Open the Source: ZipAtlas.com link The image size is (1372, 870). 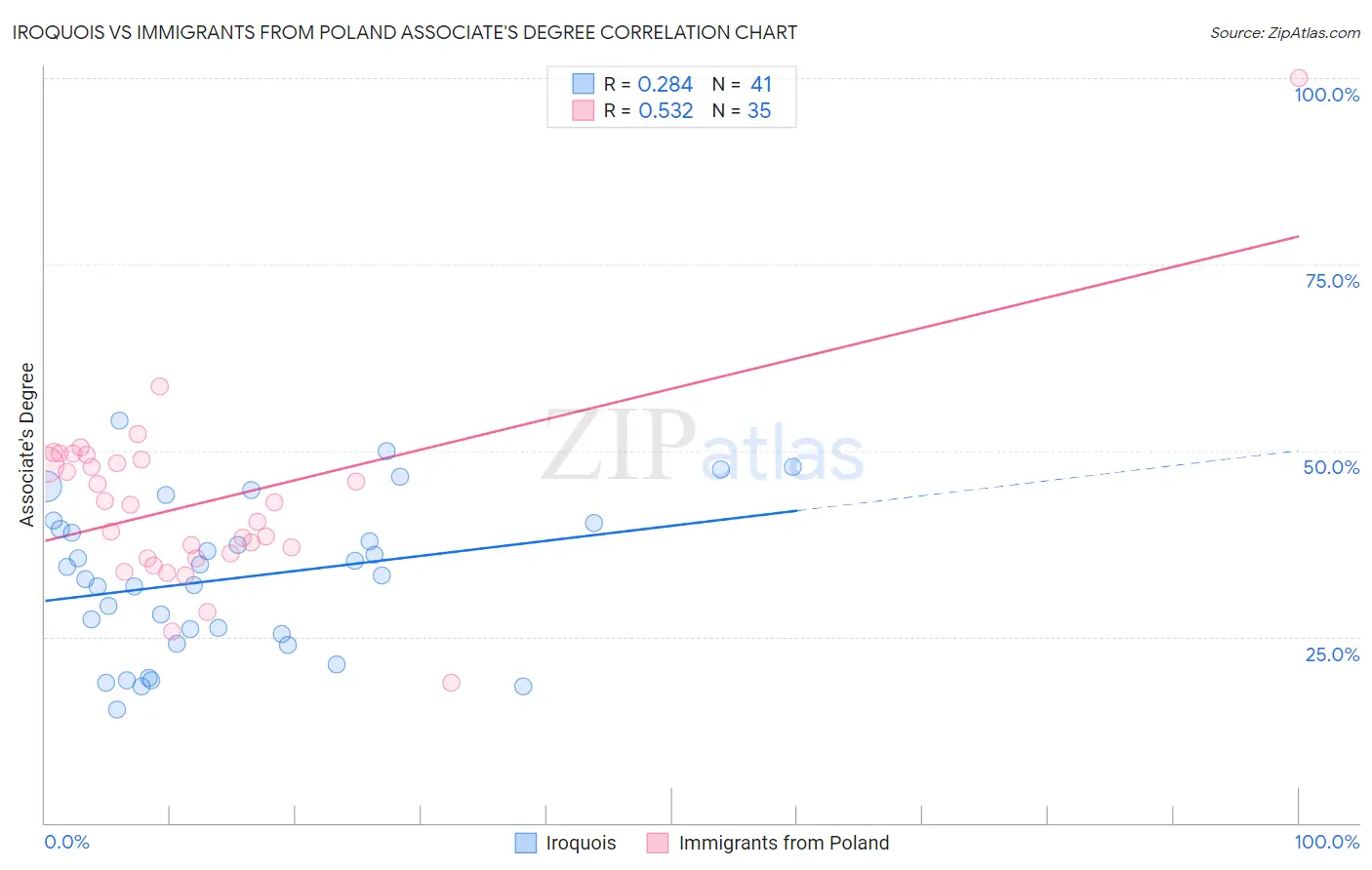click(x=1285, y=32)
